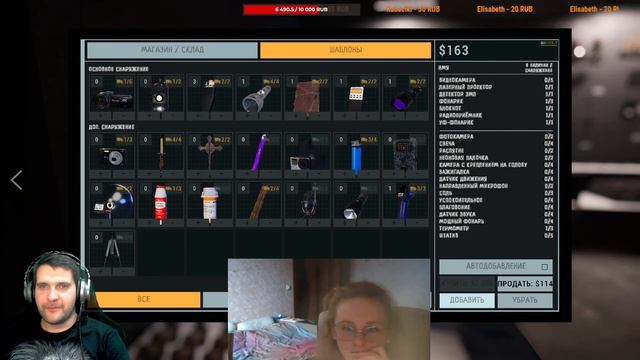Select the strong flashlight item

coord(356,204)
